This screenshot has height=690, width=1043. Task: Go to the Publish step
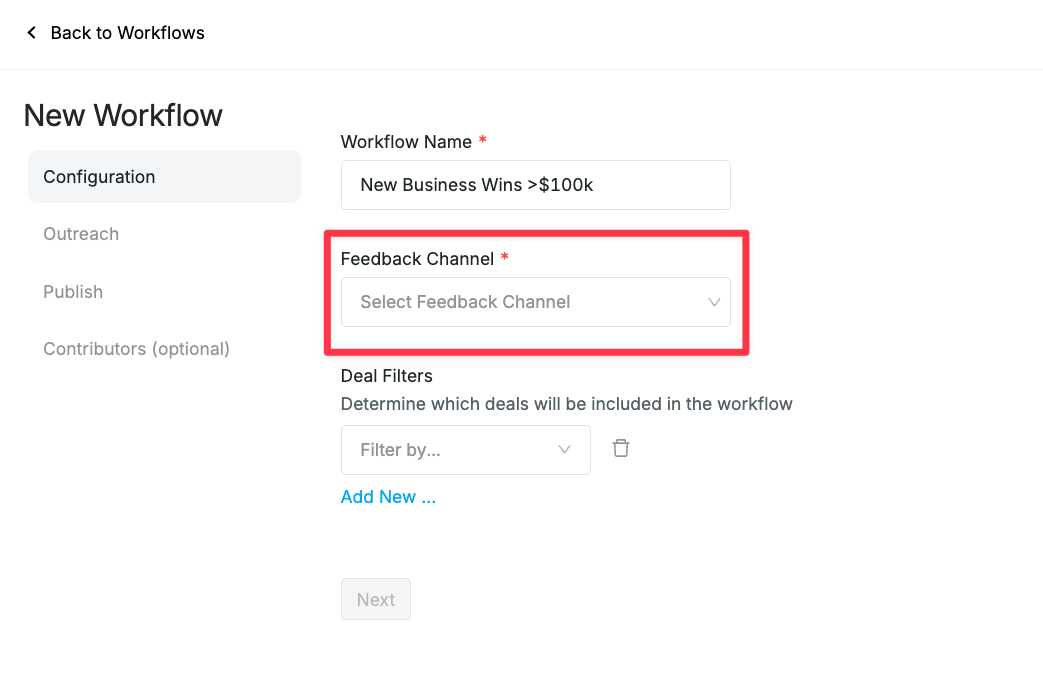73,292
